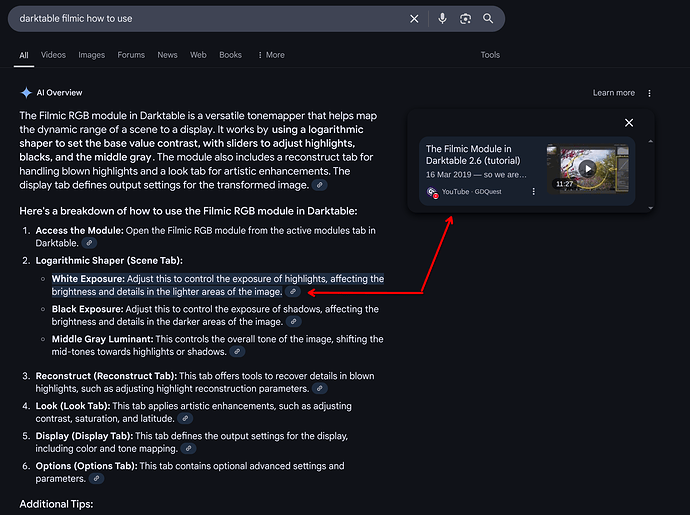Open source link for Display tab item
This screenshot has height=515, width=690.
pos(188,449)
